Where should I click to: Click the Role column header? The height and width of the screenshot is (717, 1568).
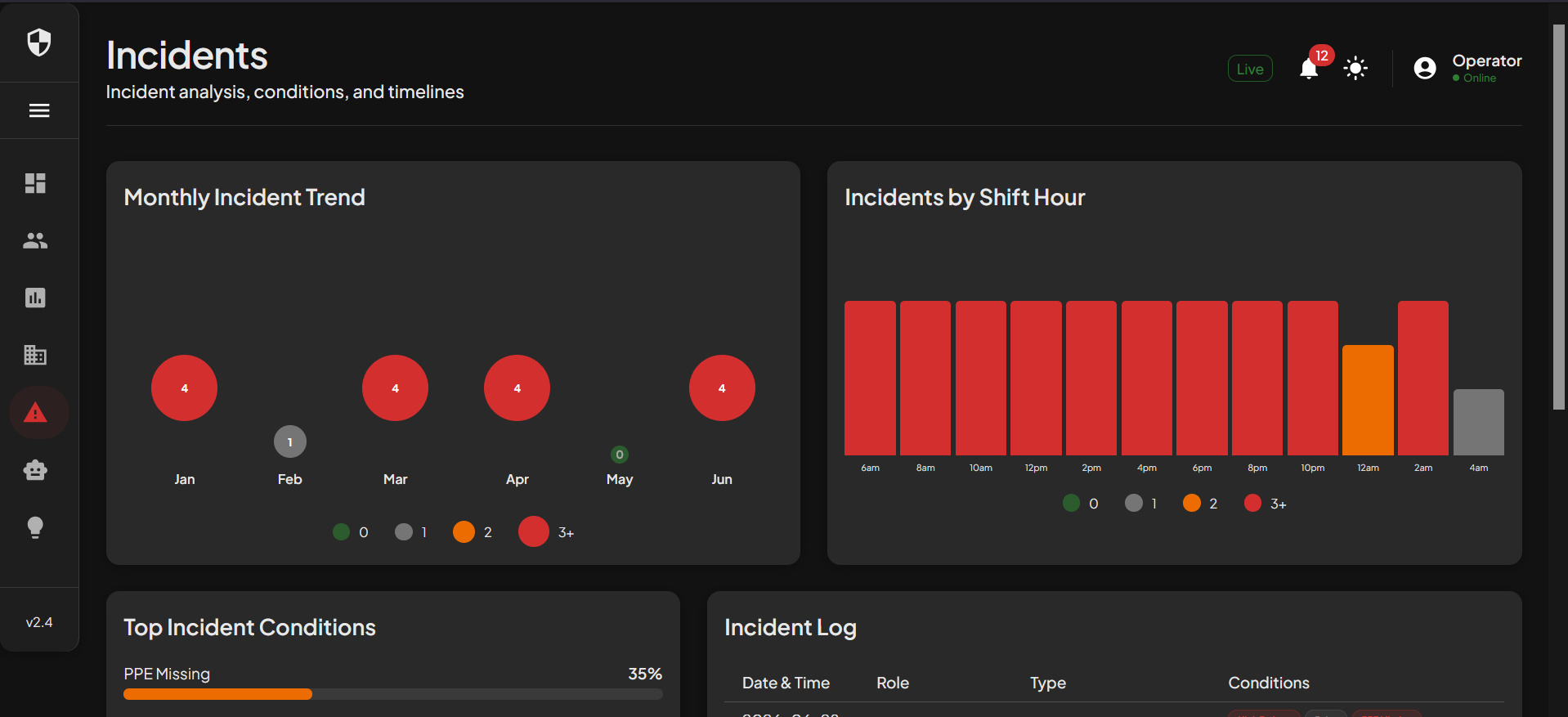pyautogui.click(x=893, y=683)
